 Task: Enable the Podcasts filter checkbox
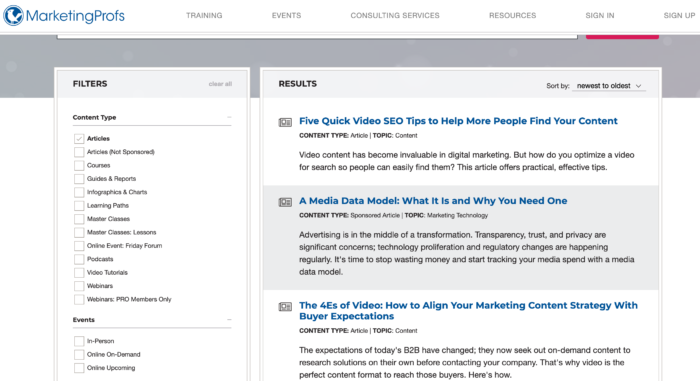coord(79,259)
